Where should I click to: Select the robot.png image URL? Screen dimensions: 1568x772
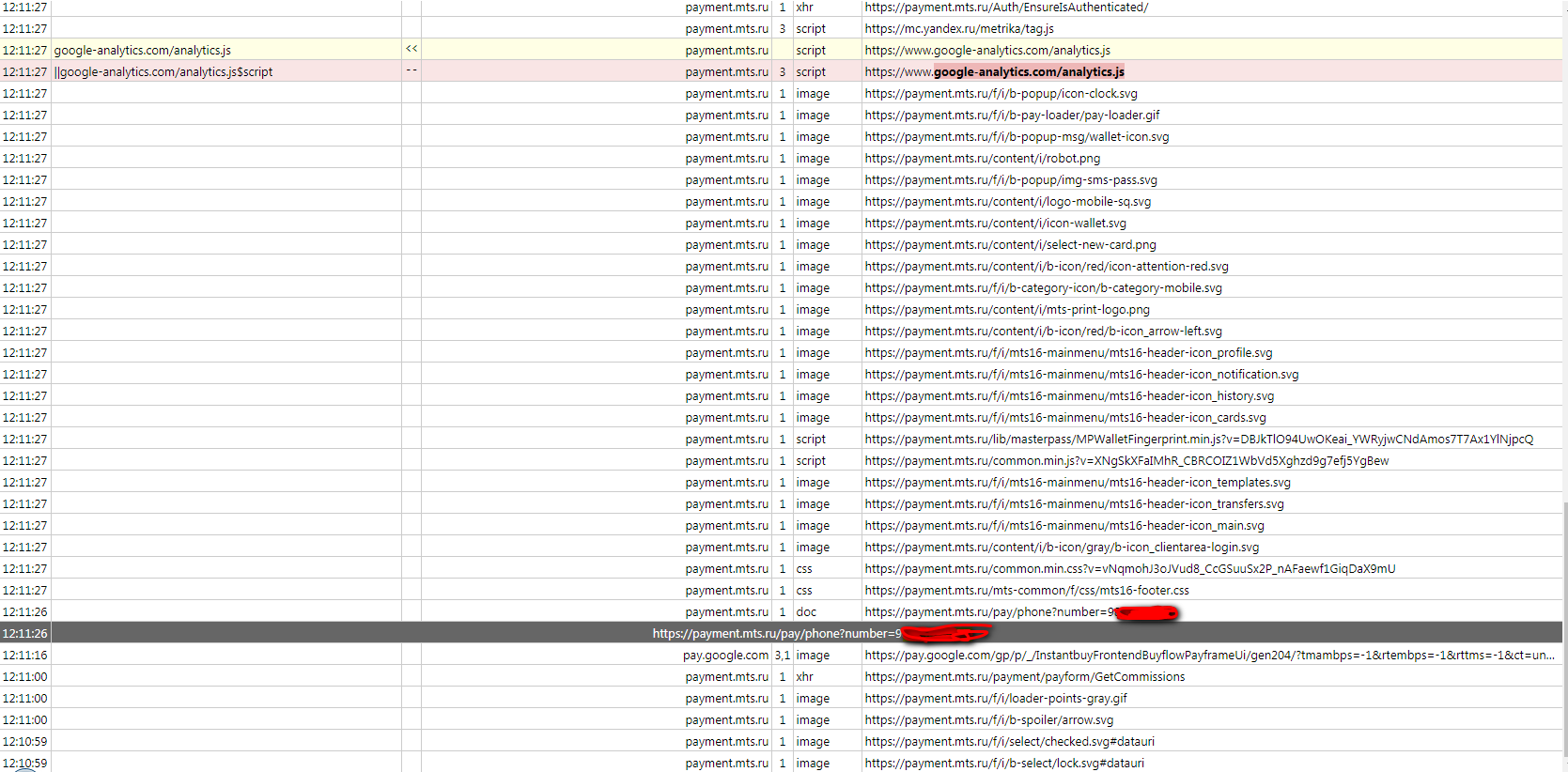coord(982,159)
